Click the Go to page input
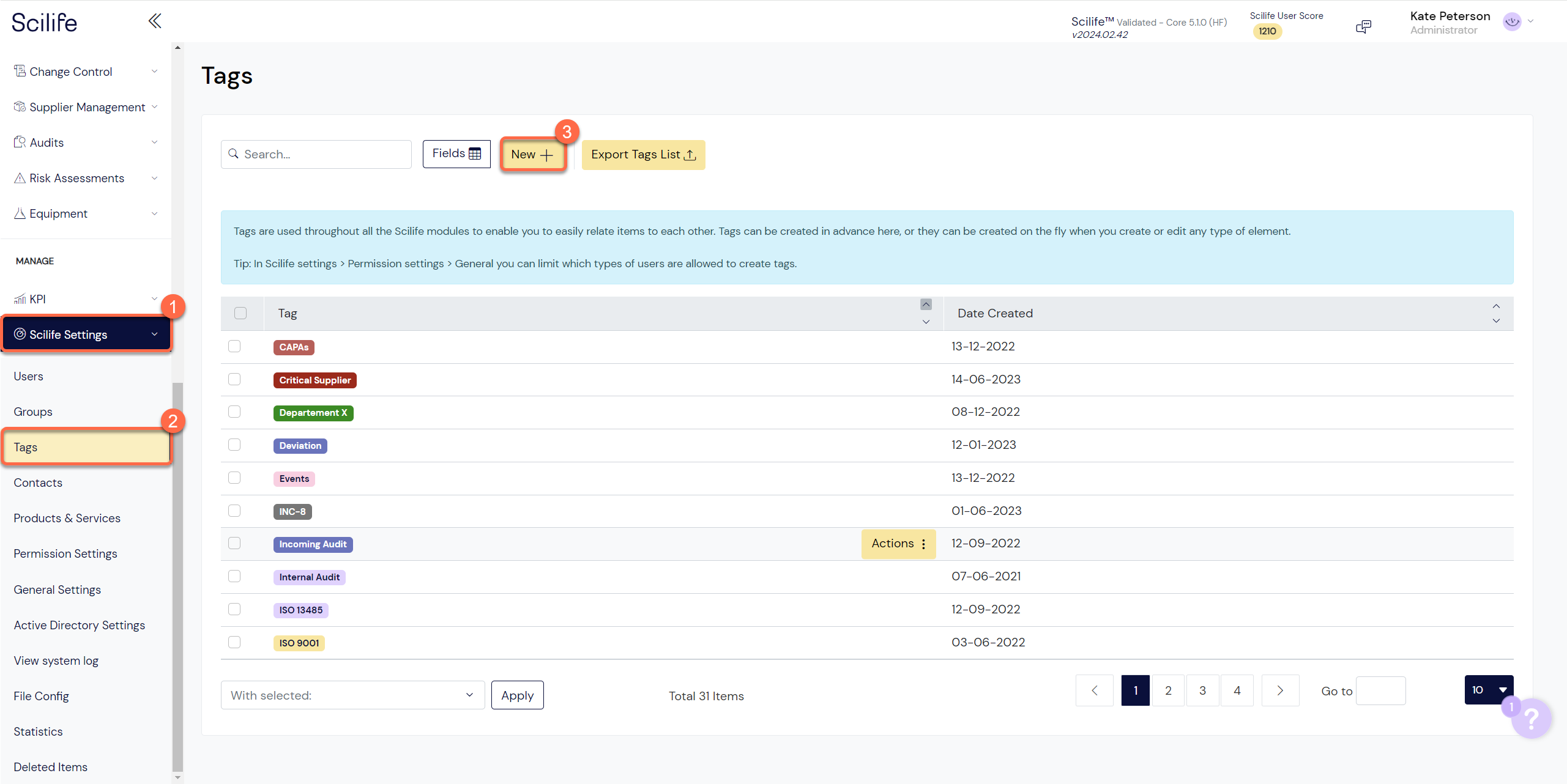The width and height of the screenshot is (1567, 784). pos(1380,690)
